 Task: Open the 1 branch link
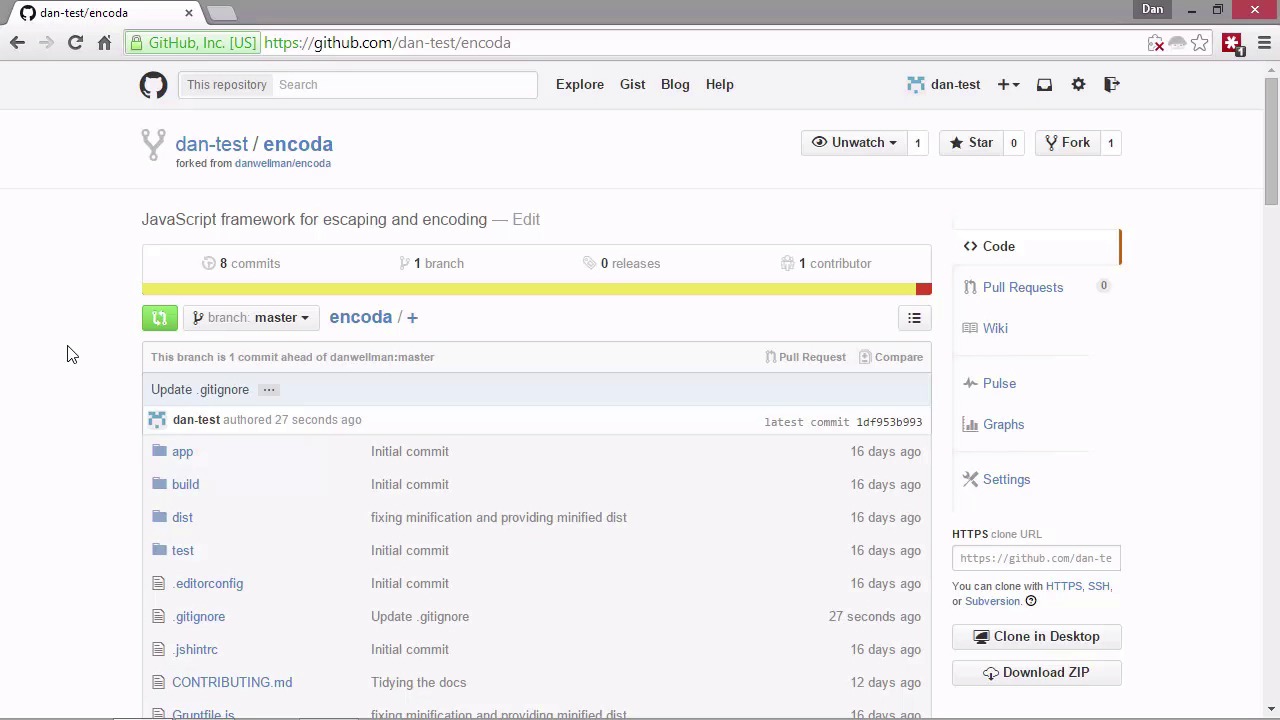(432, 264)
